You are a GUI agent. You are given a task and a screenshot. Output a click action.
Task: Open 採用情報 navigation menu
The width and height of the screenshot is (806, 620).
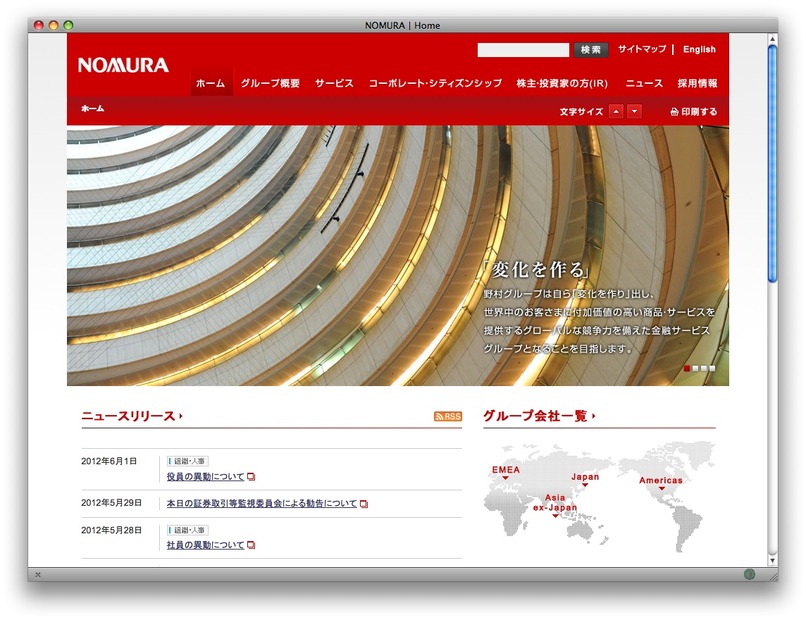point(697,83)
